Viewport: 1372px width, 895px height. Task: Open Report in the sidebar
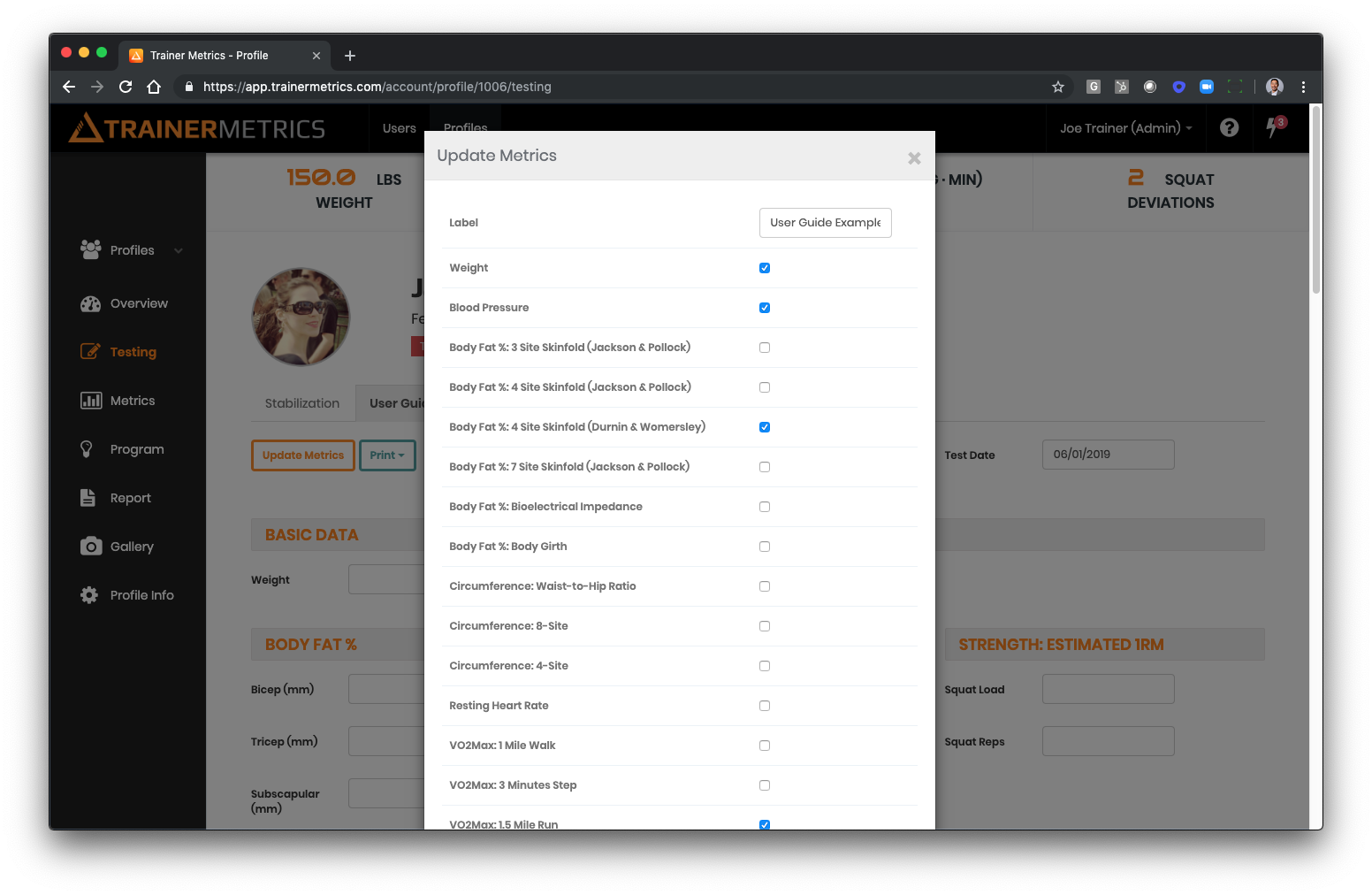tap(116, 498)
